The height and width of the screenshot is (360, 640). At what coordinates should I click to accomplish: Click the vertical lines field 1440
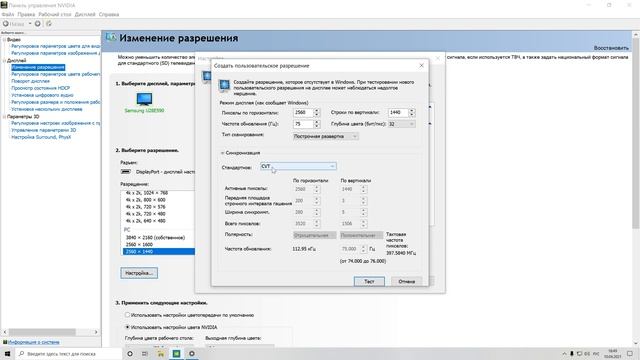398,112
